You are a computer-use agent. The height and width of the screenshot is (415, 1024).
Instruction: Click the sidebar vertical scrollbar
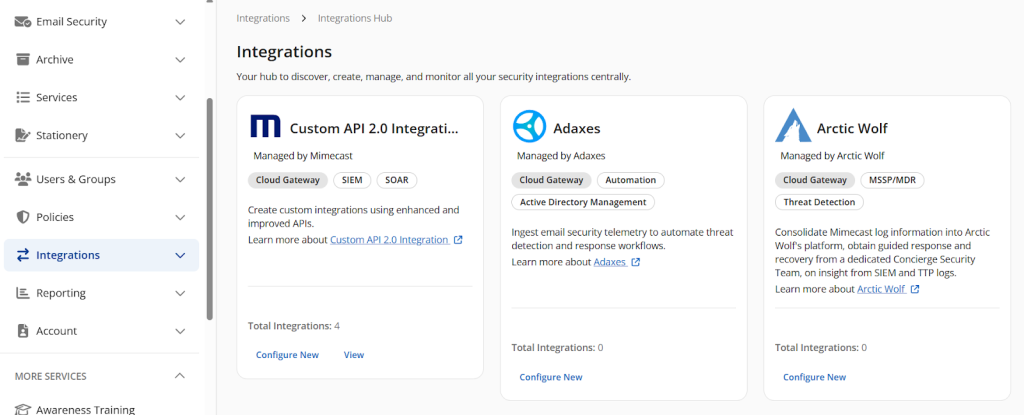tap(210, 209)
